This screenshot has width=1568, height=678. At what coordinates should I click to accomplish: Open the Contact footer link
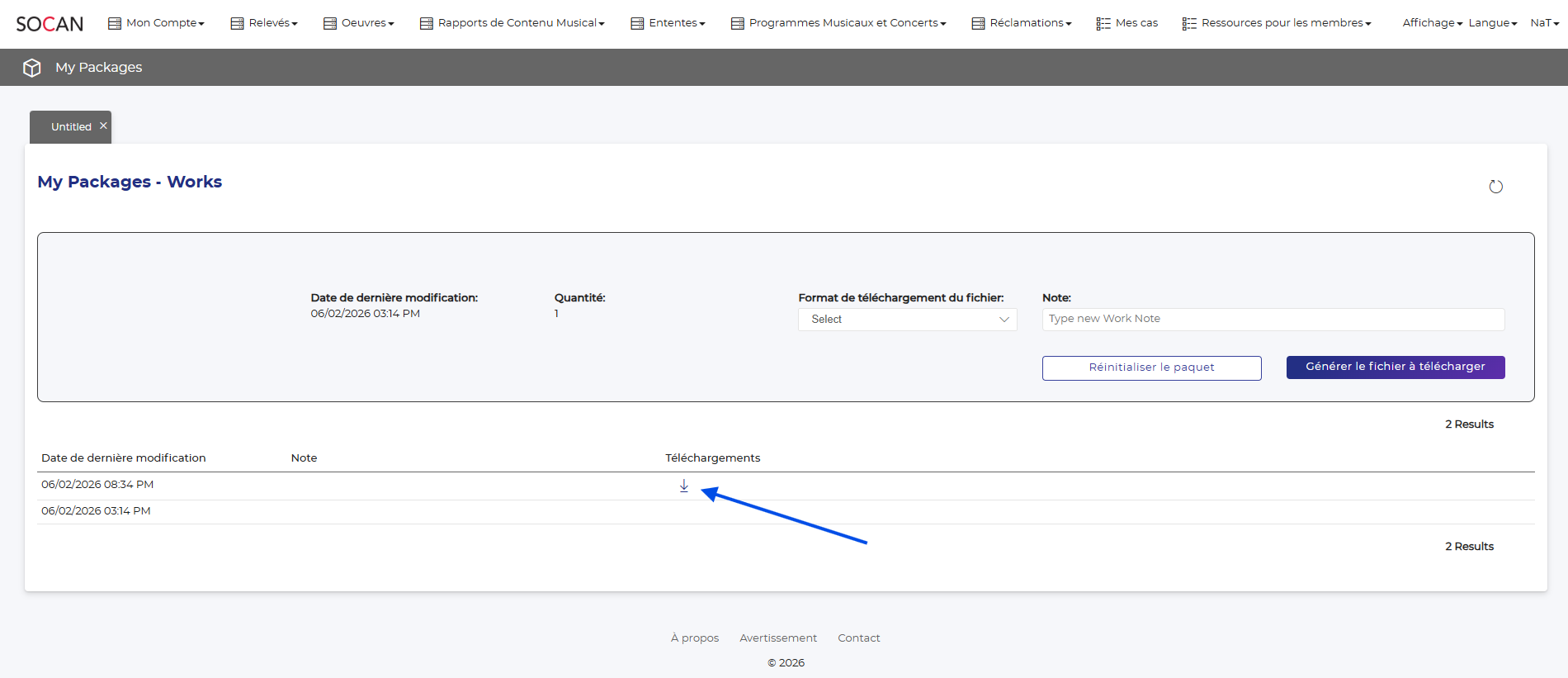click(x=858, y=638)
